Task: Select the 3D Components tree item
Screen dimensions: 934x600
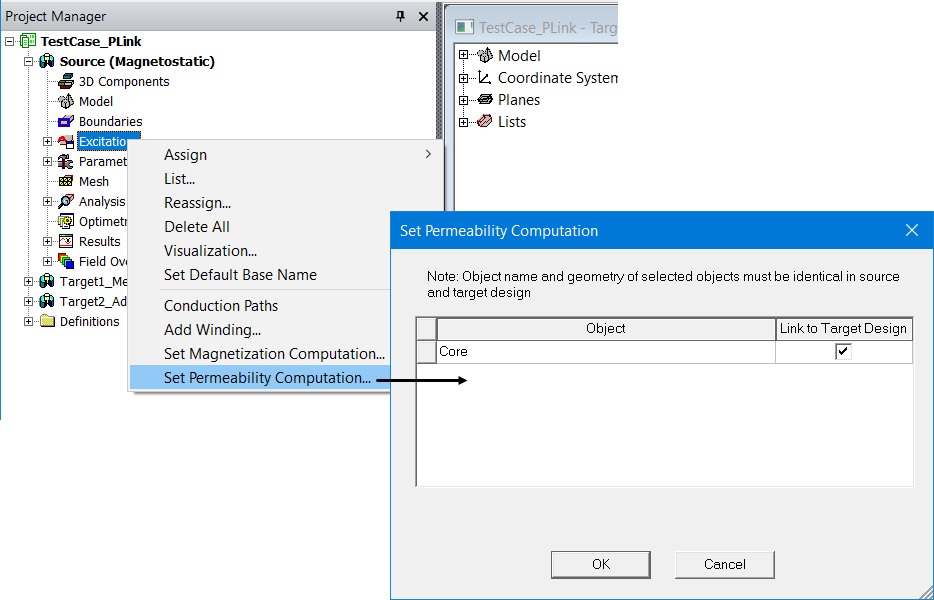Action: (124, 82)
